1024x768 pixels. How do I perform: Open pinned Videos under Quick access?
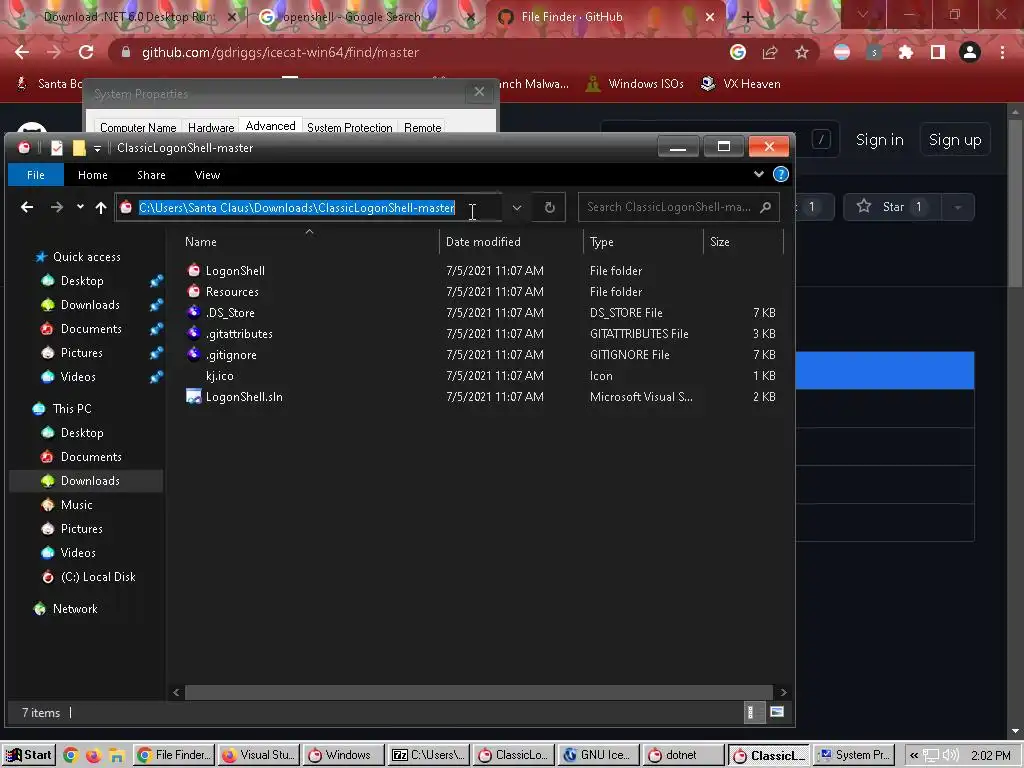pos(78,377)
